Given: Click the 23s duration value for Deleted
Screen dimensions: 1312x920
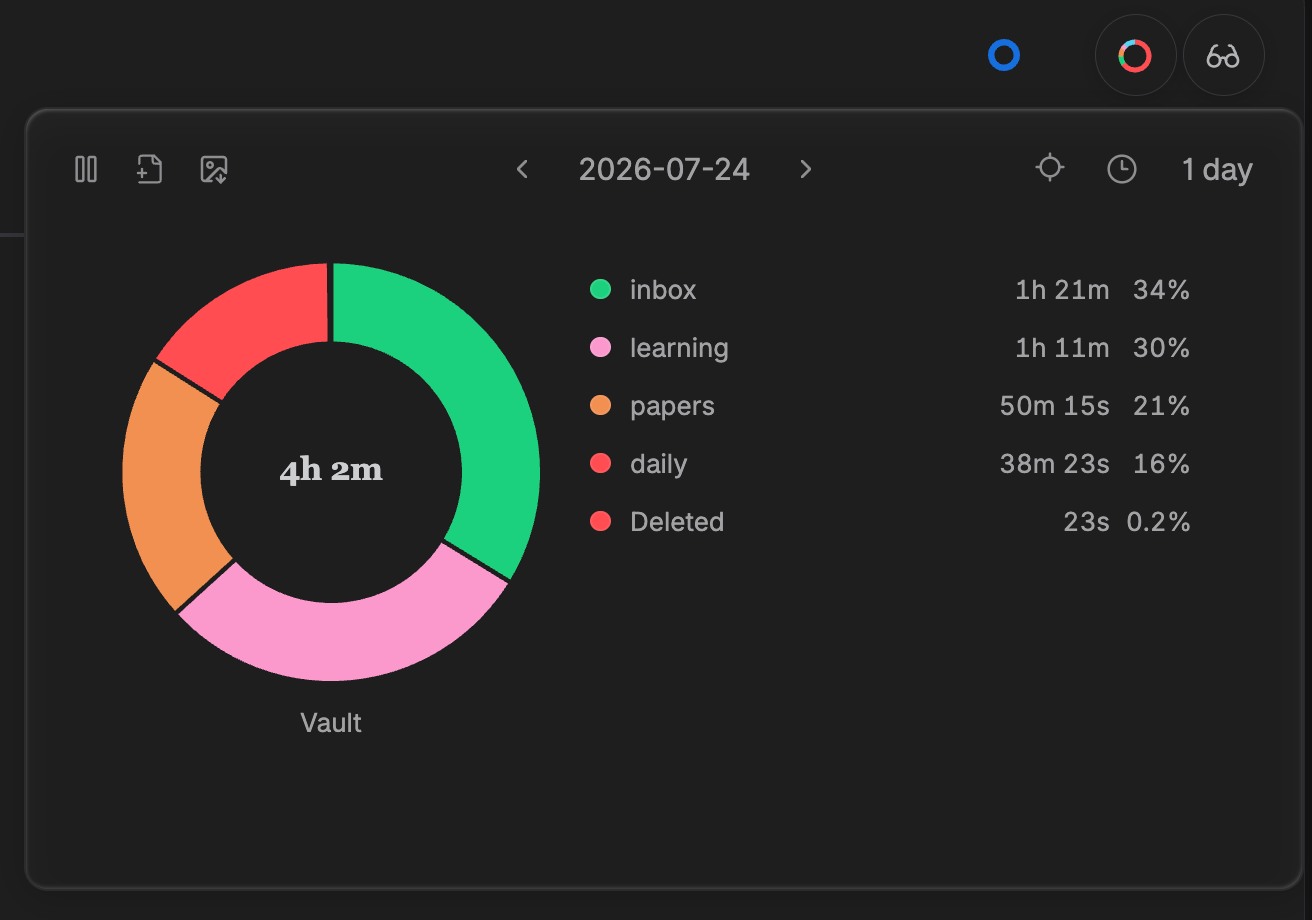Looking at the screenshot, I should [1087, 522].
